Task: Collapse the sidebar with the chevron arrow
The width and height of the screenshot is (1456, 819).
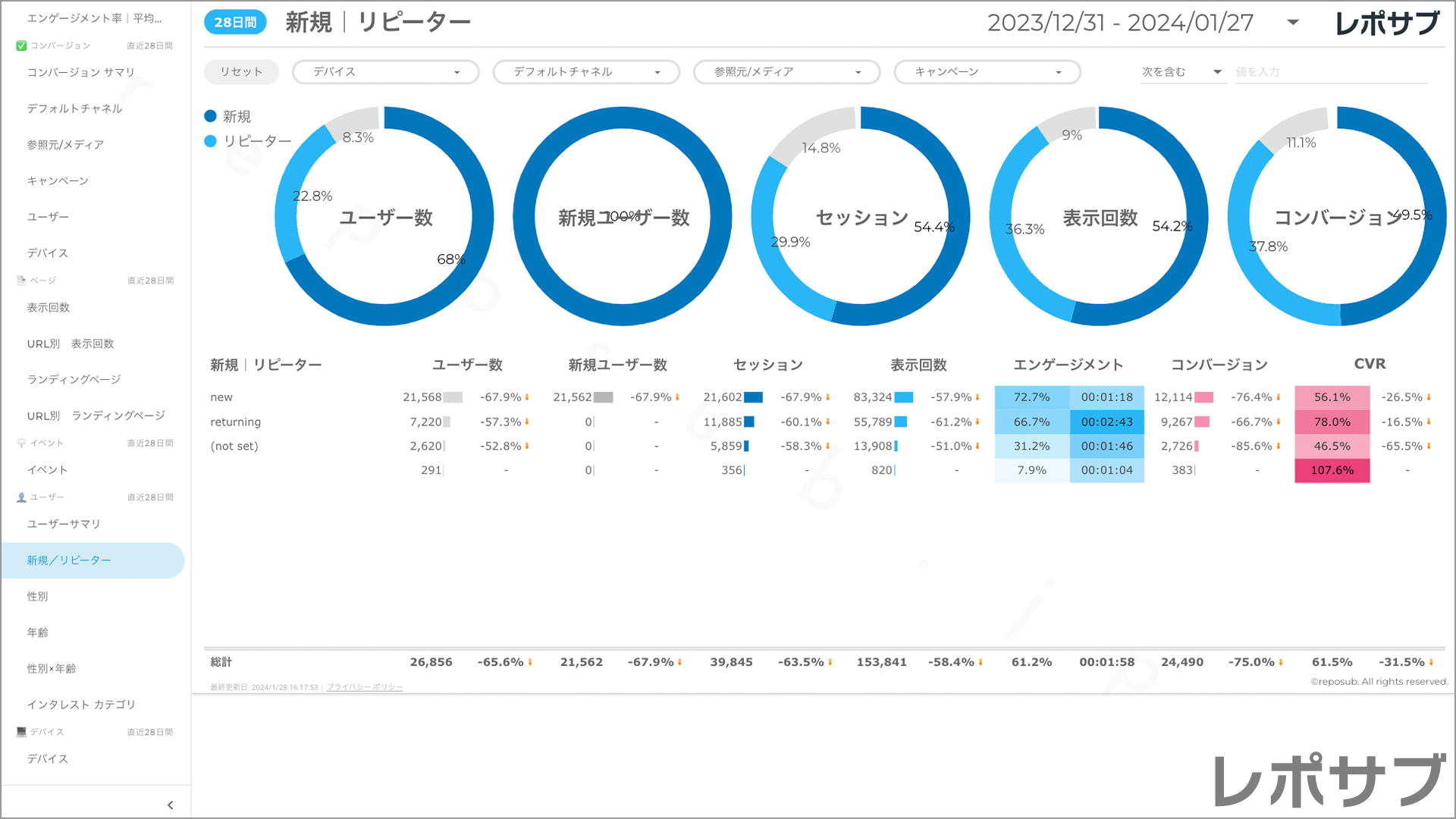Action: (170, 805)
